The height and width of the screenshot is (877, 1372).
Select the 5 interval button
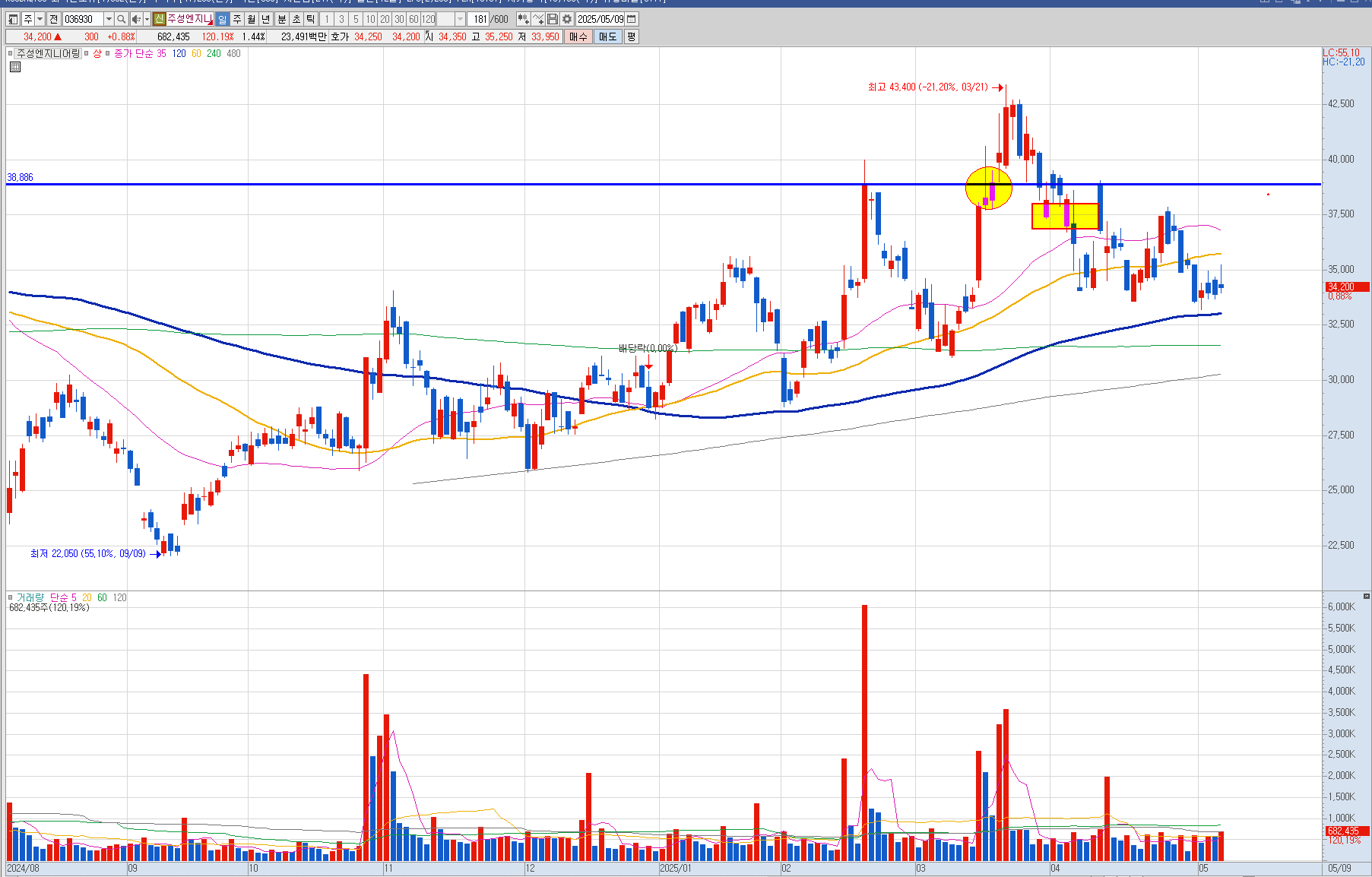(x=356, y=19)
